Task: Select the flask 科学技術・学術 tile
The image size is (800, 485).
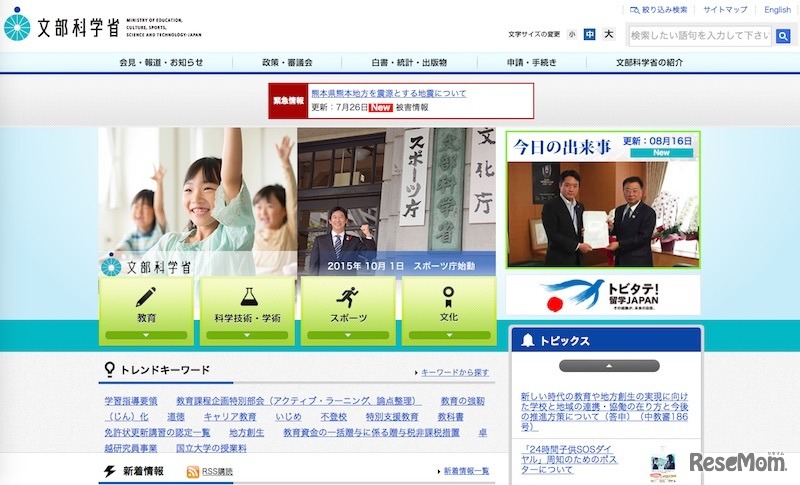Action: (247, 311)
